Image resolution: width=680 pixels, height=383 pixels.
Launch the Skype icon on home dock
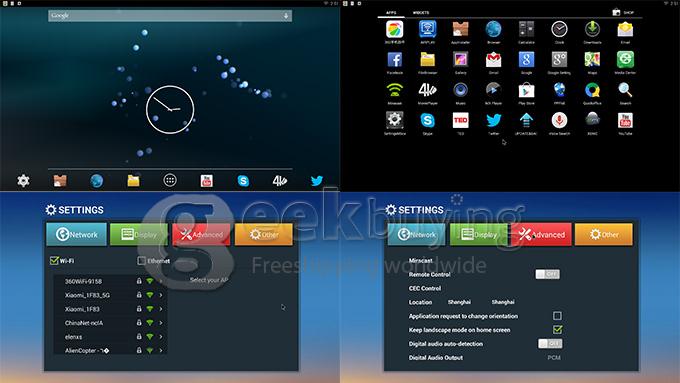243,180
